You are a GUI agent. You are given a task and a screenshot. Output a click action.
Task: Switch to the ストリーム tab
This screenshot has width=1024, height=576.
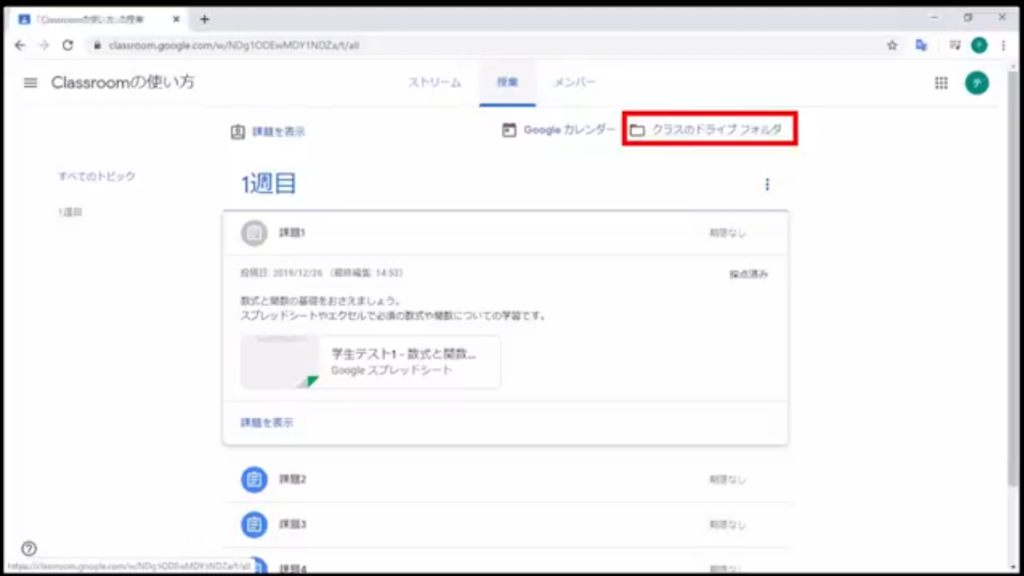[x=435, y=82]
